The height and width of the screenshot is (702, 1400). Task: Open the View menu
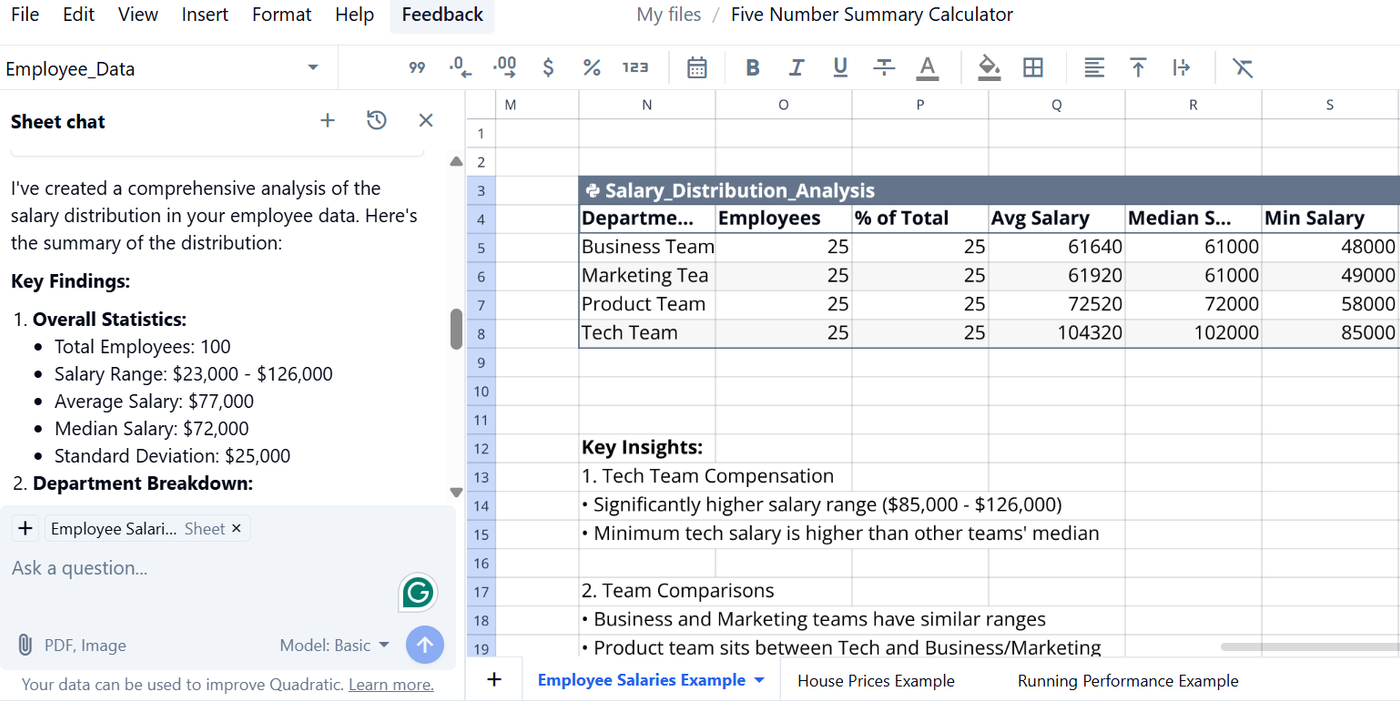138,15
